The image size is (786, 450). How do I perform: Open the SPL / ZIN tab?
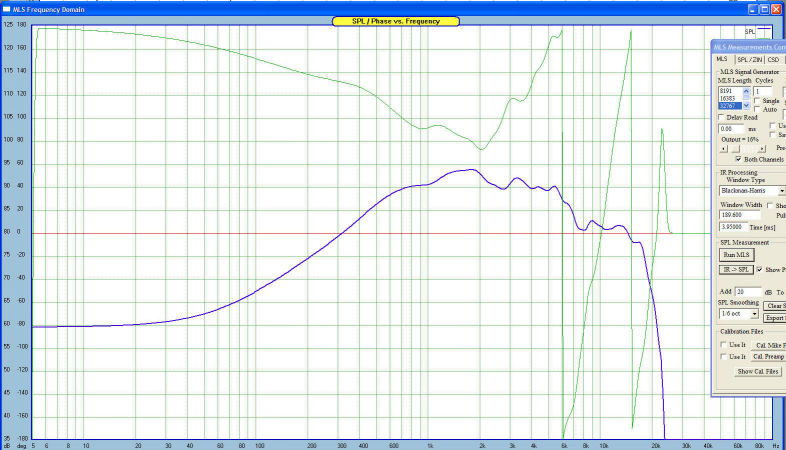749,60
